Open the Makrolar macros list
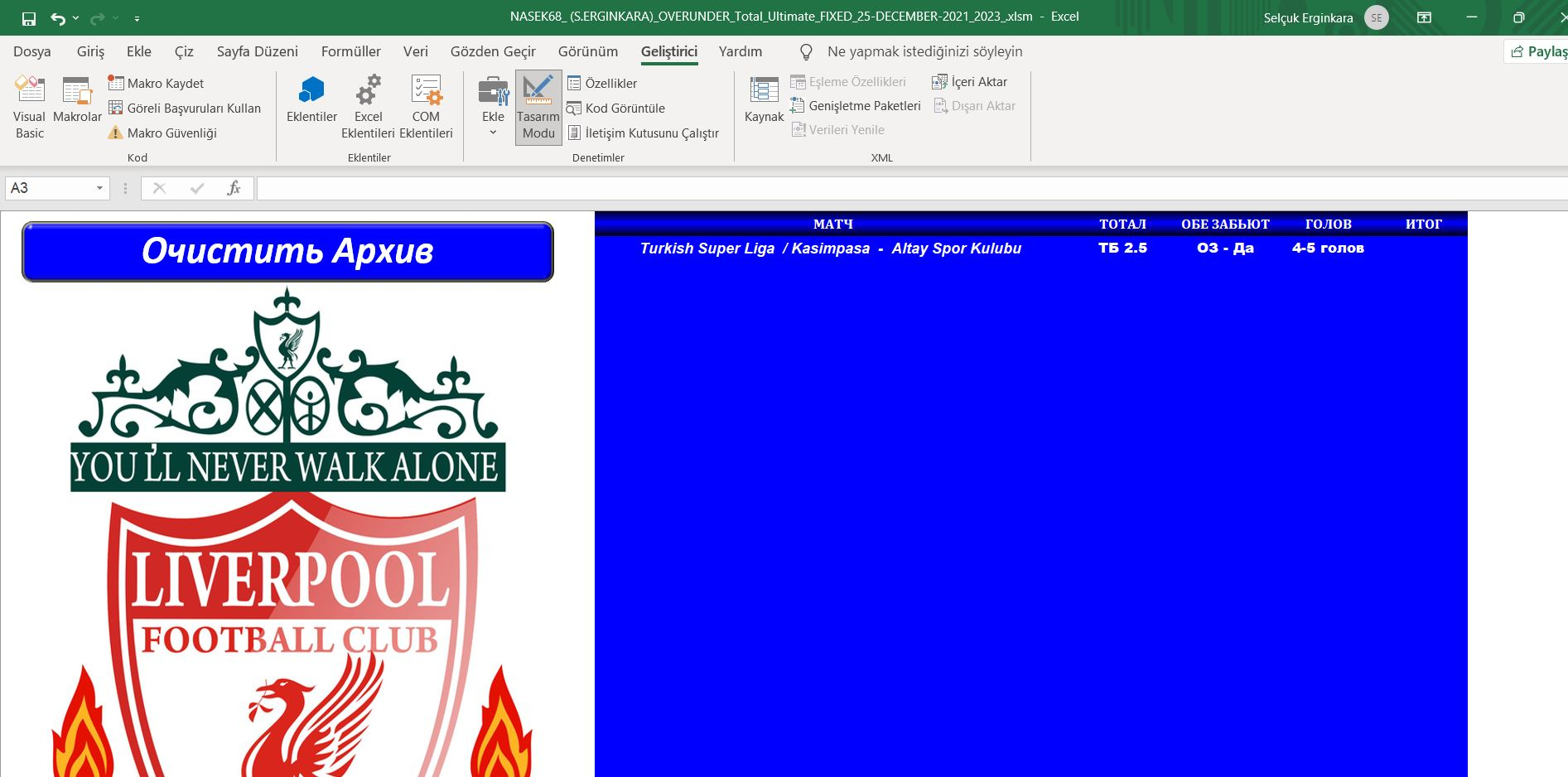 (77, 101)
